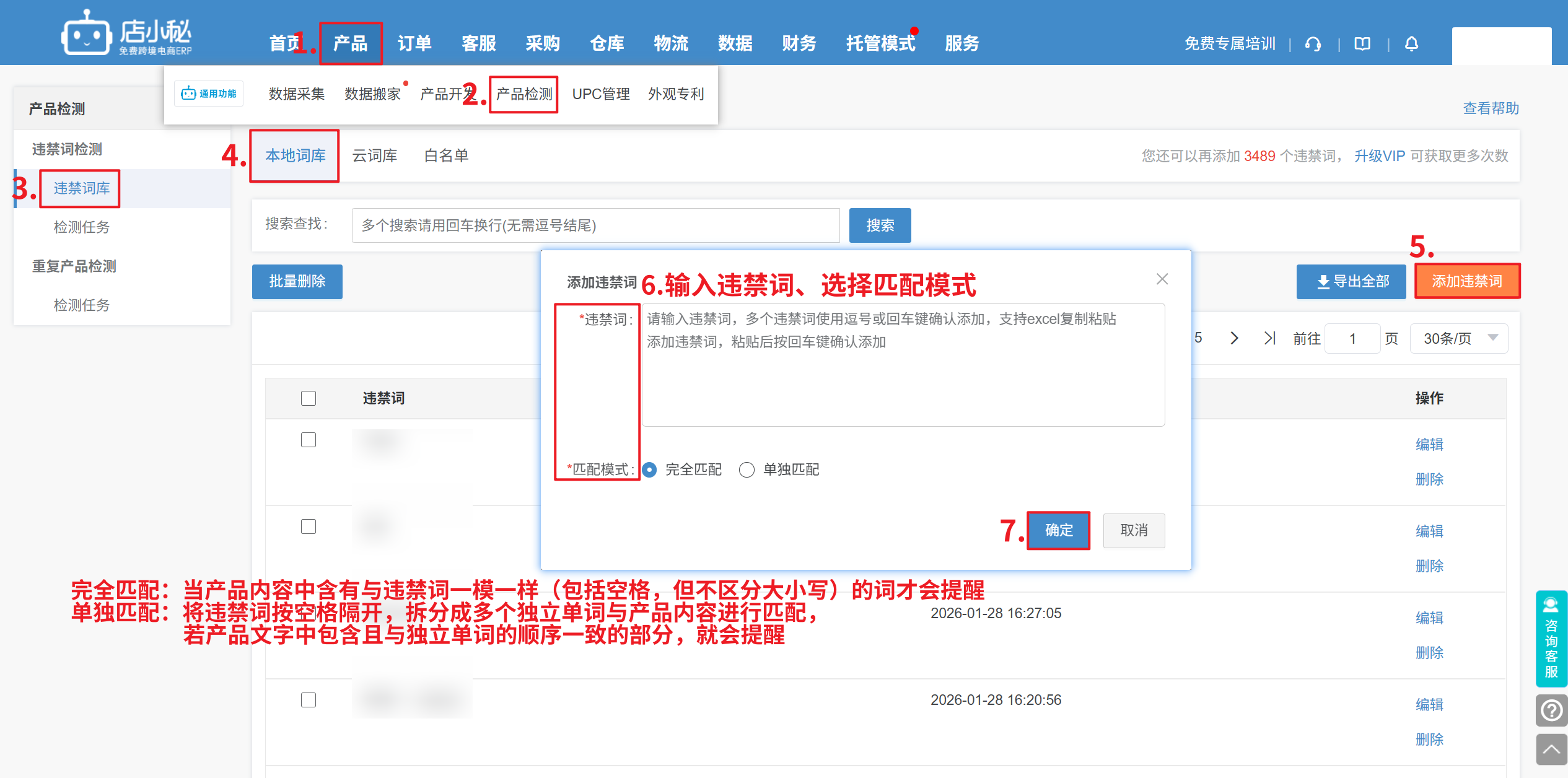Select the 完全匹配 radio option

click(649, 470)
